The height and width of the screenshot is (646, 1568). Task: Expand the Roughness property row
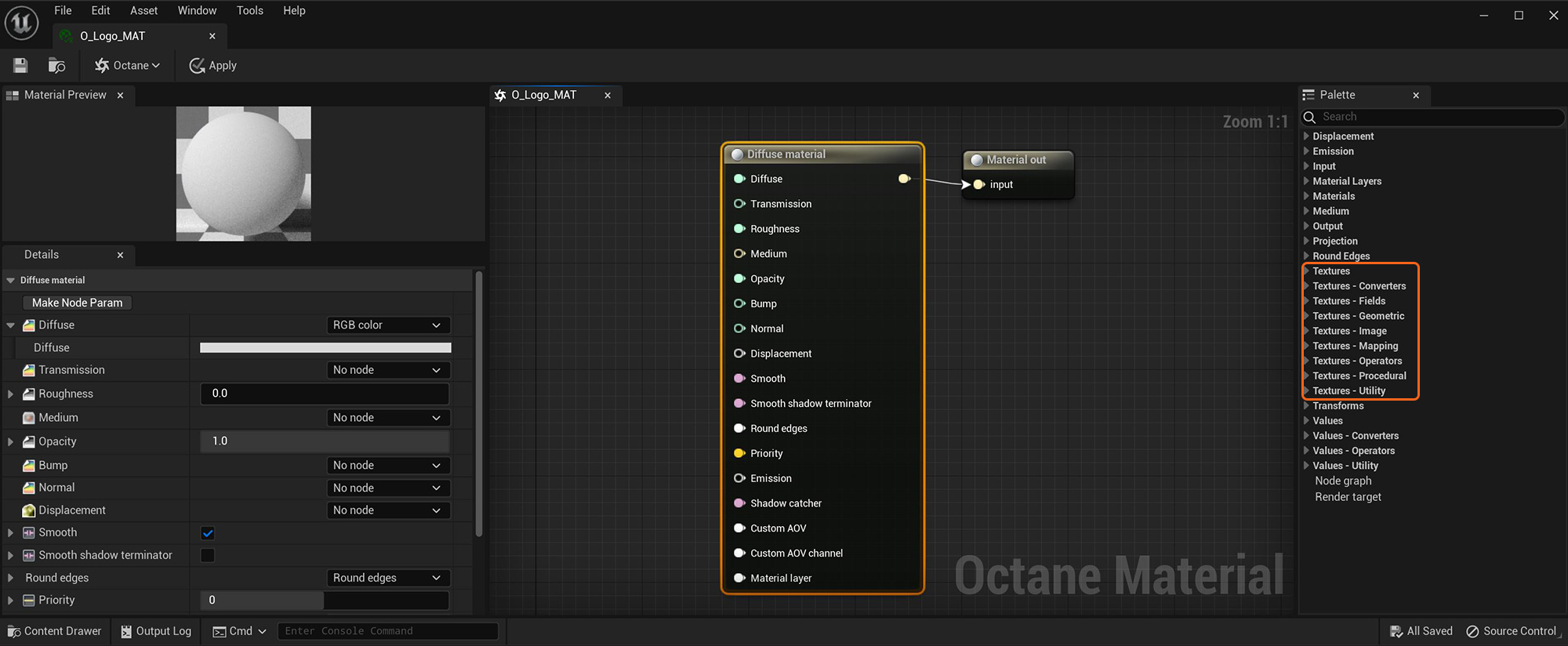tap(10, 394)
